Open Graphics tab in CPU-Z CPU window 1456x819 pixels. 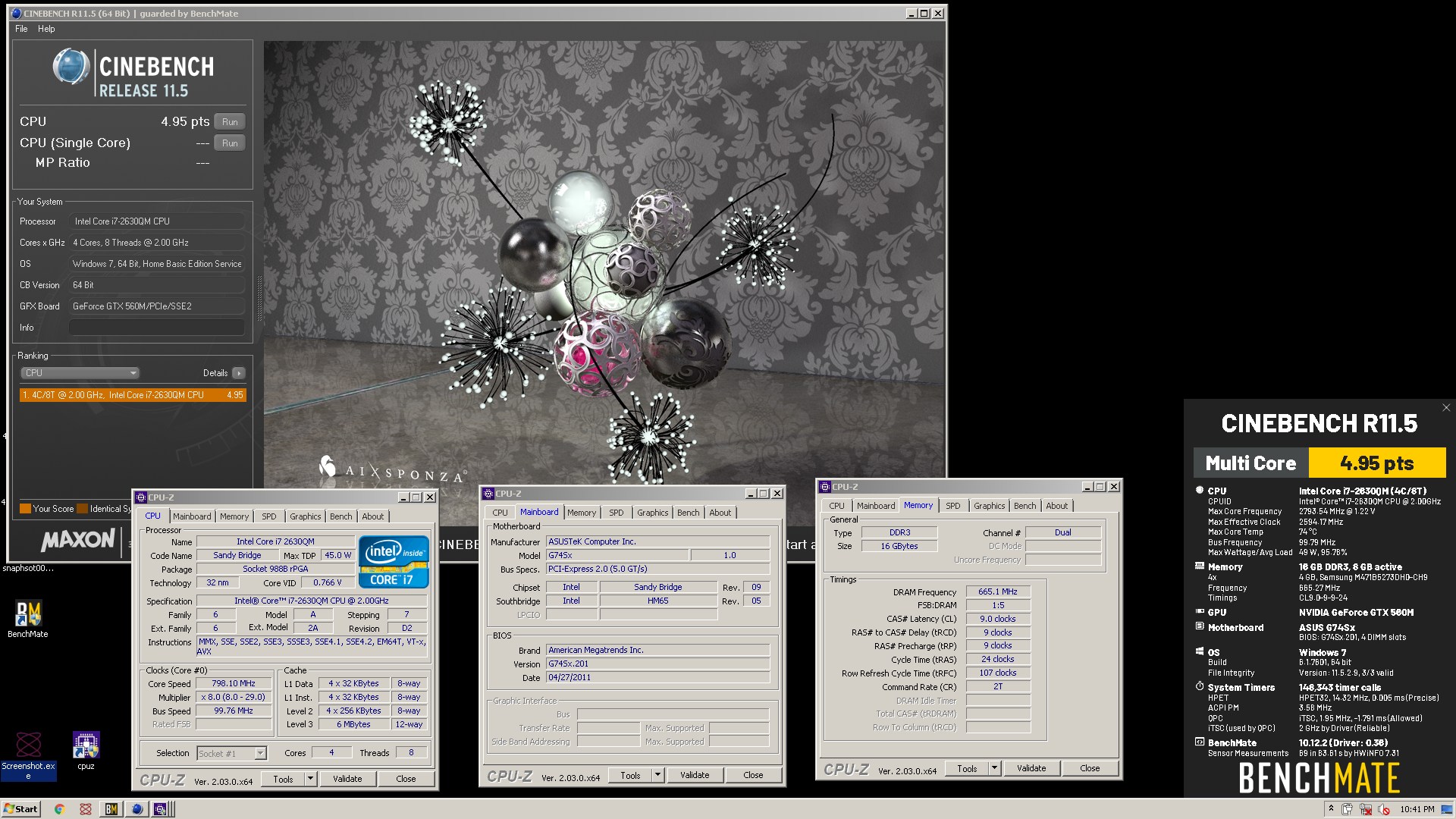(x=306, y=516)
